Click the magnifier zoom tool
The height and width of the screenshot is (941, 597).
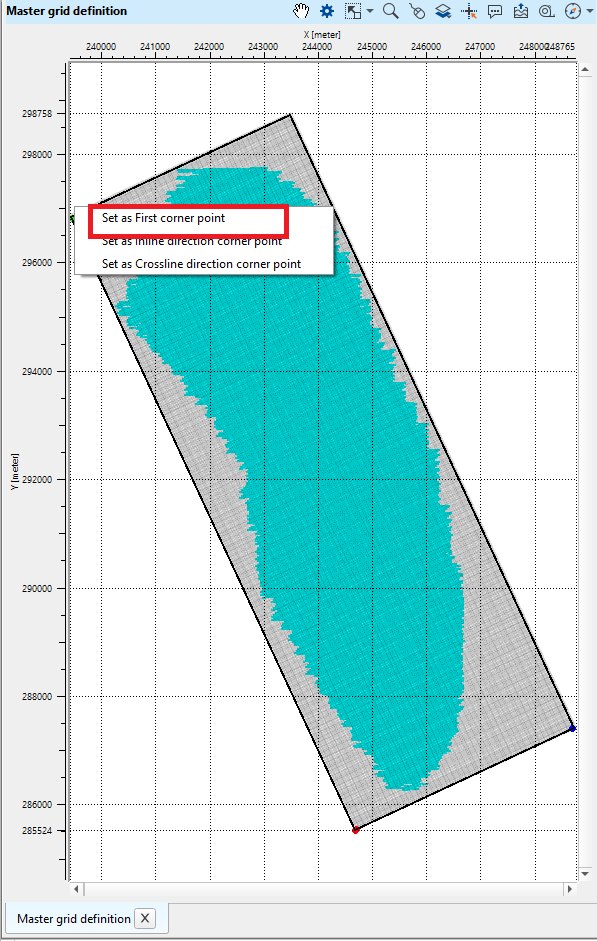(391, 11)
